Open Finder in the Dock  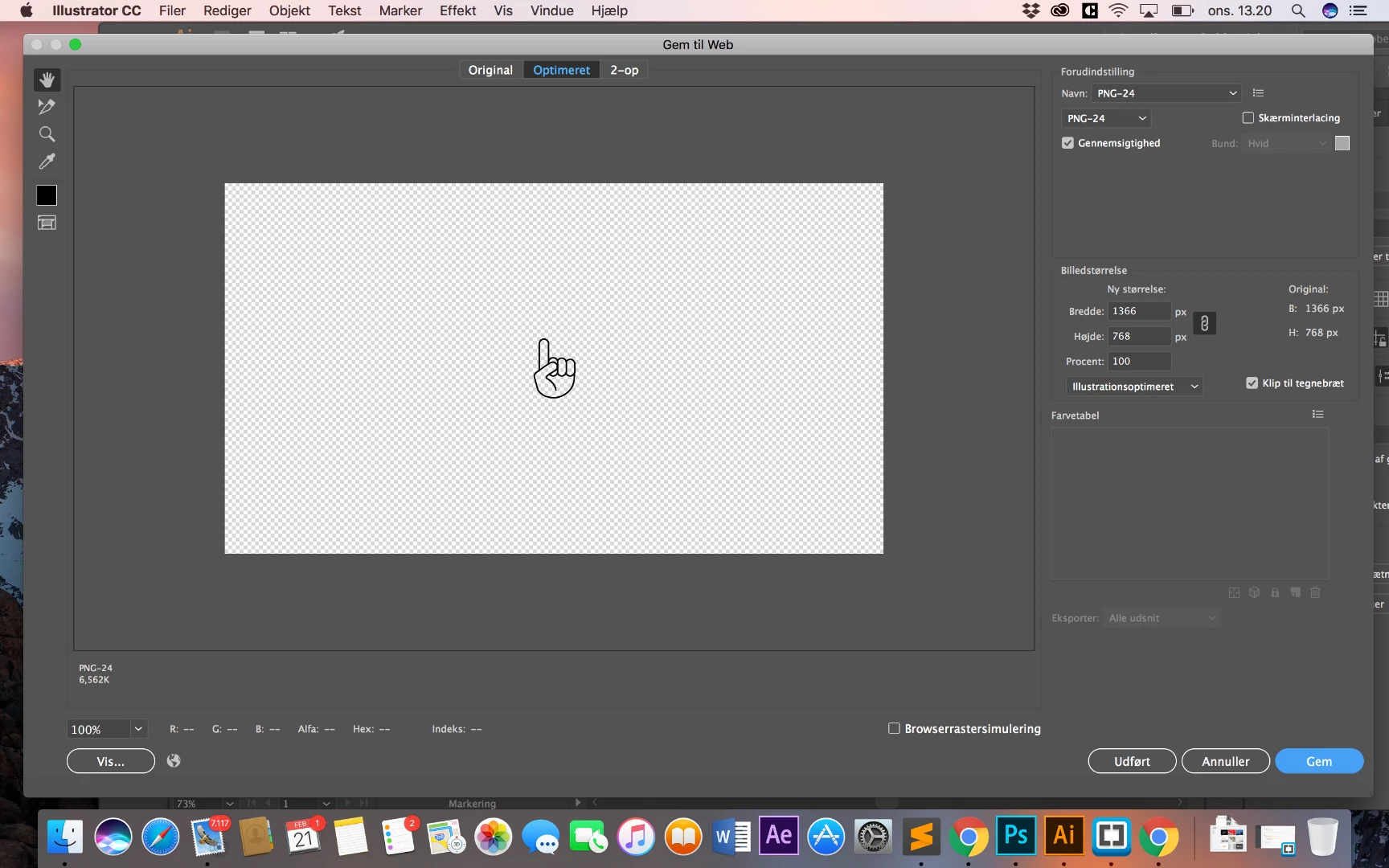point(65,837)
